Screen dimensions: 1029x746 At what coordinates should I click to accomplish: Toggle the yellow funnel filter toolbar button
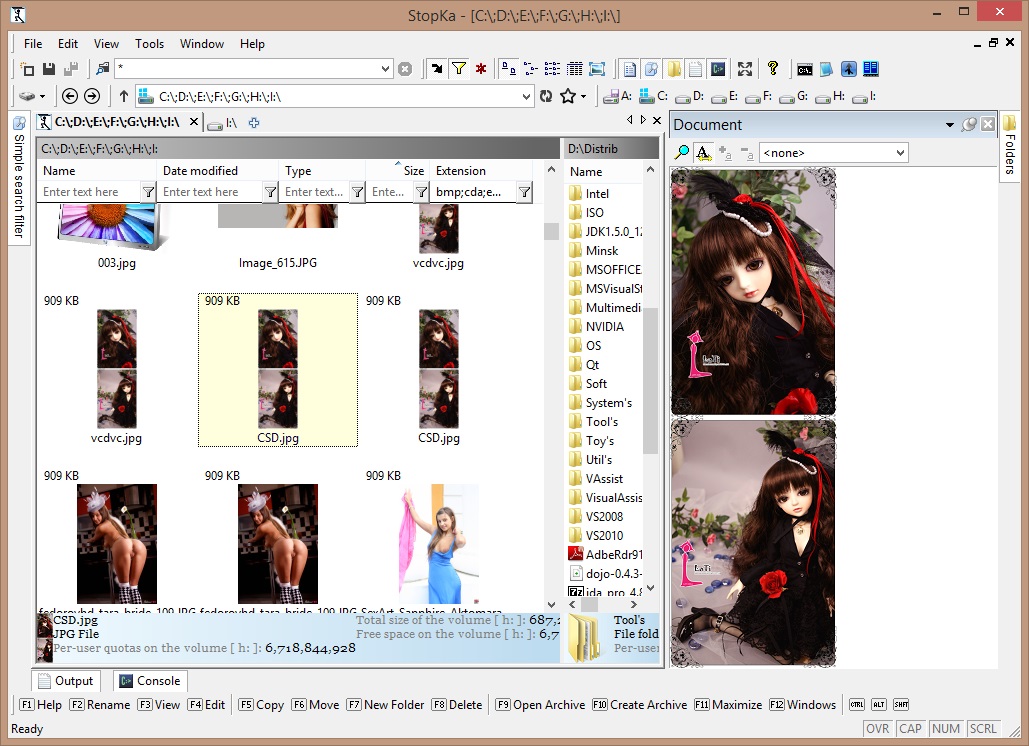point(459,68)
